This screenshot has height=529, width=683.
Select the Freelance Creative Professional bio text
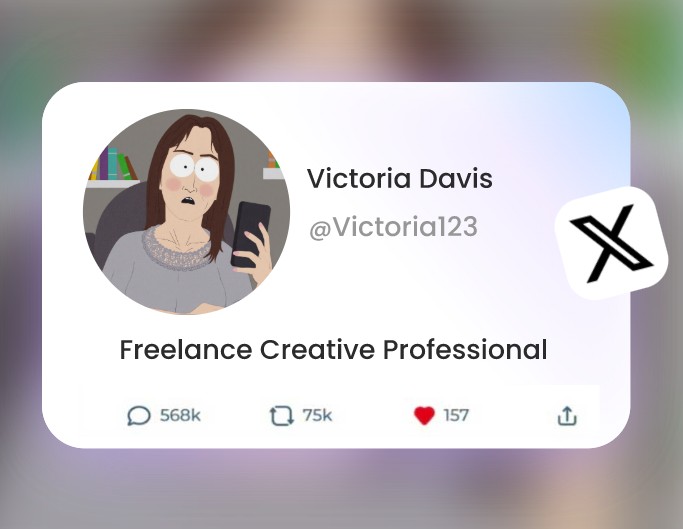(x=333, y=350)
